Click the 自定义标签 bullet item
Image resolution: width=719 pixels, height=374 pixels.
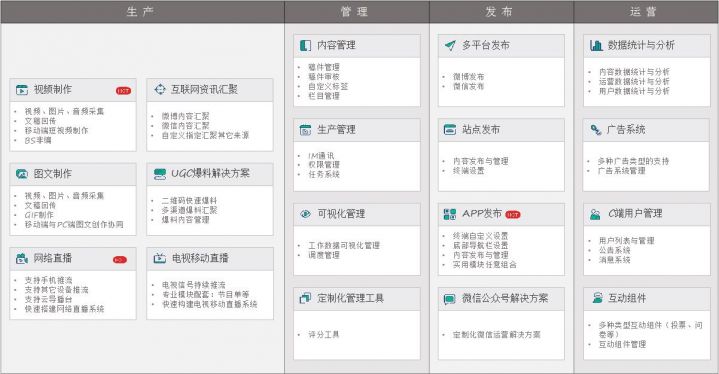(328, 86)
